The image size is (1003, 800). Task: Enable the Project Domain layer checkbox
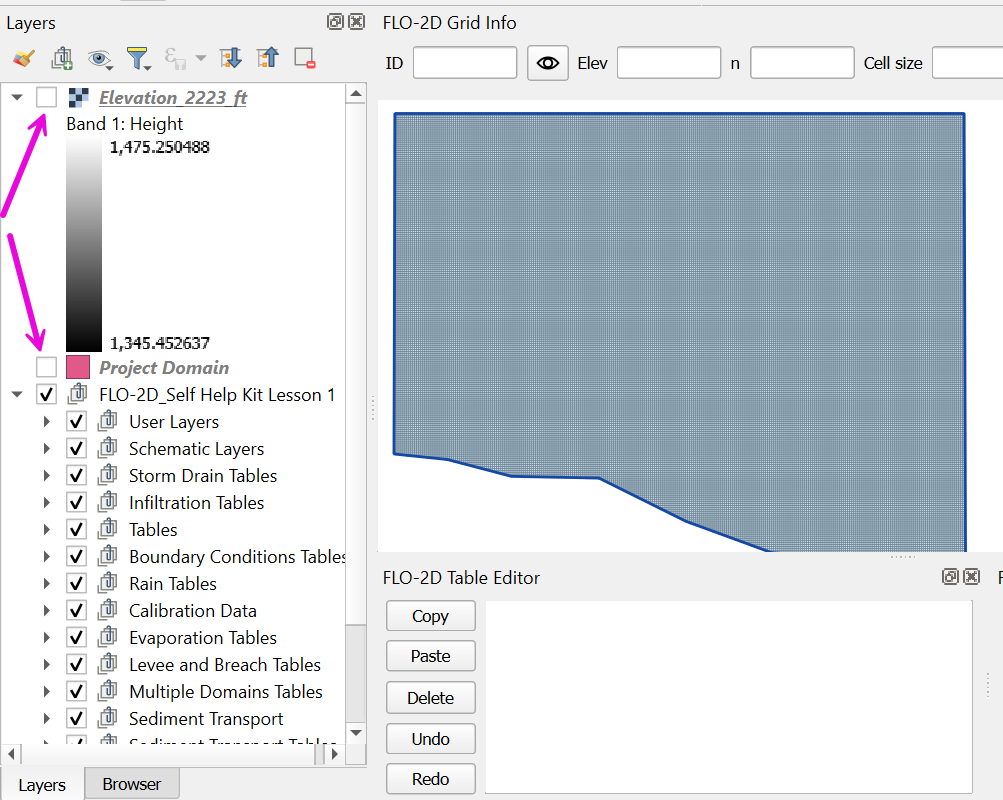[46, 367]
